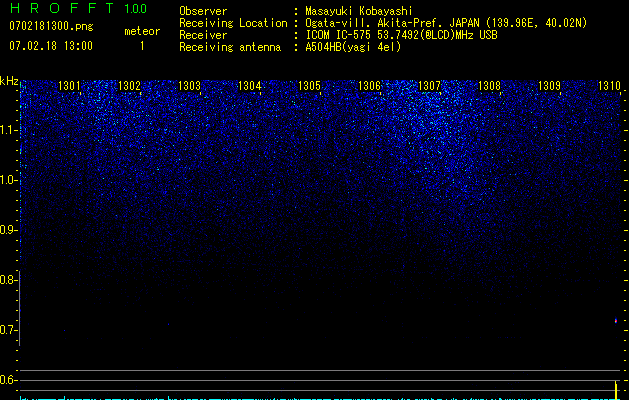The width and height of the screenshot is (629, 400).
Task: Click the meteor count value 1
Action: click(142, 46)
